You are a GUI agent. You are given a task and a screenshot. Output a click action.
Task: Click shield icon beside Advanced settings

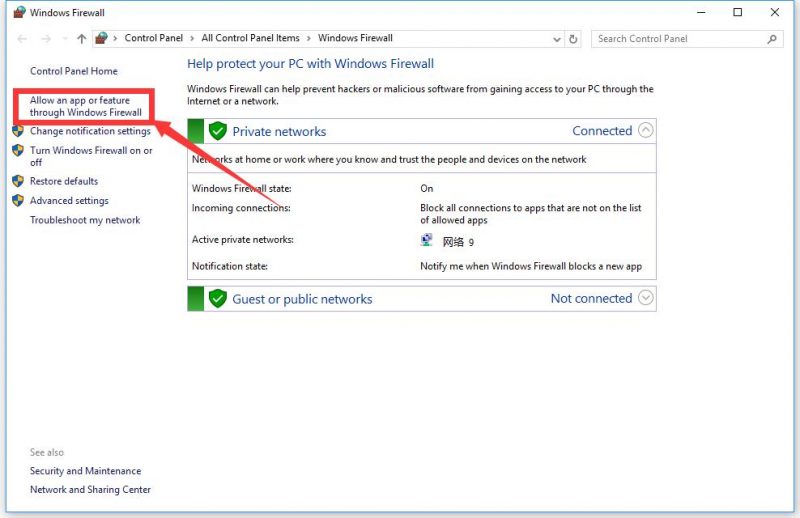18,201
